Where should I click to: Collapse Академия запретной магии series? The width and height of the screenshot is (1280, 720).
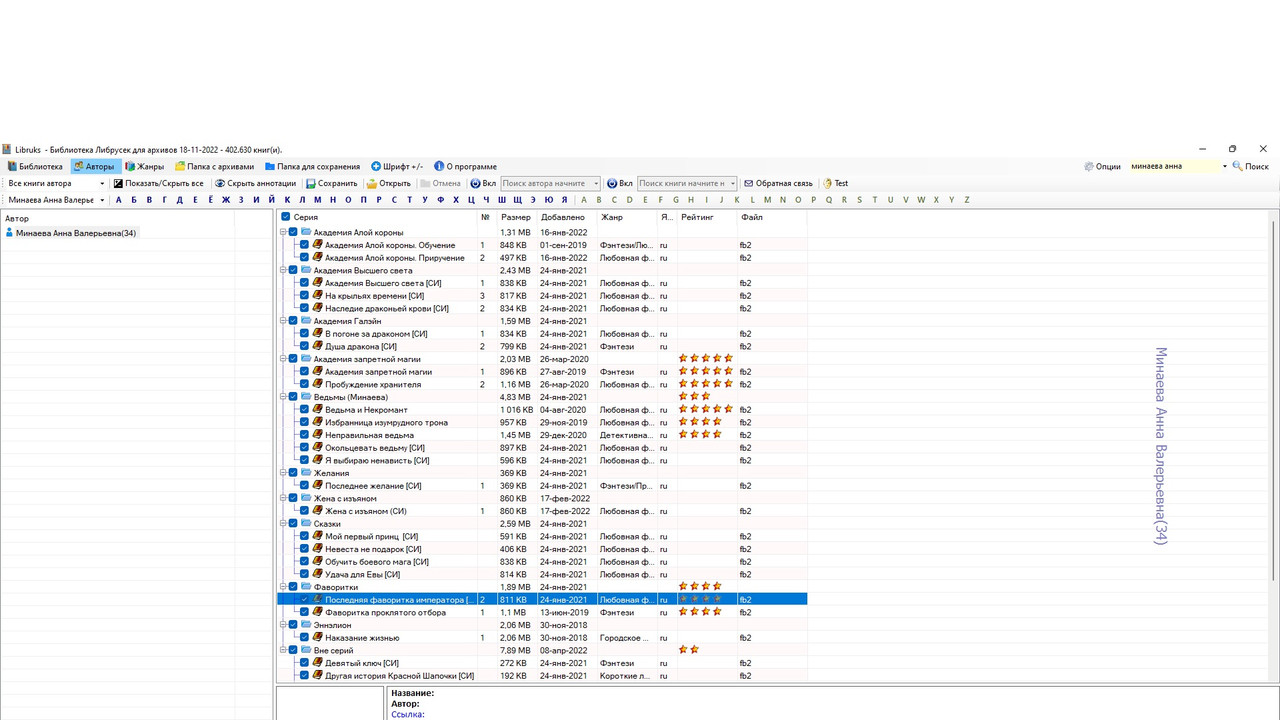pyautogui.click(x=283, y=359)
